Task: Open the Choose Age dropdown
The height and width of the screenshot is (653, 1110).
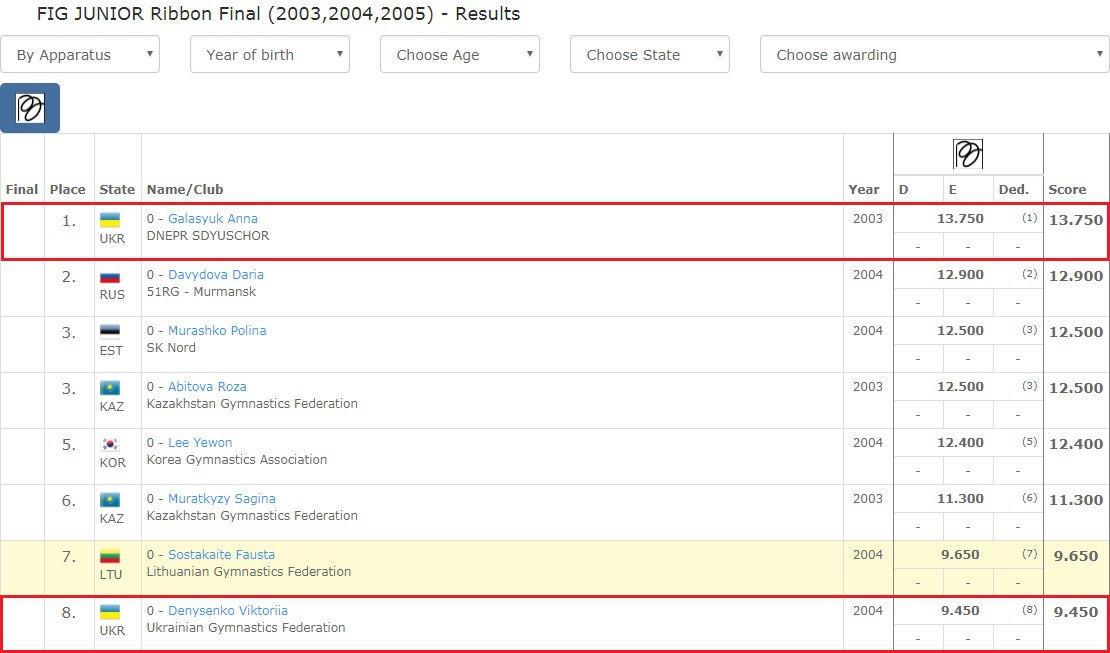Action: click(460, 55)
